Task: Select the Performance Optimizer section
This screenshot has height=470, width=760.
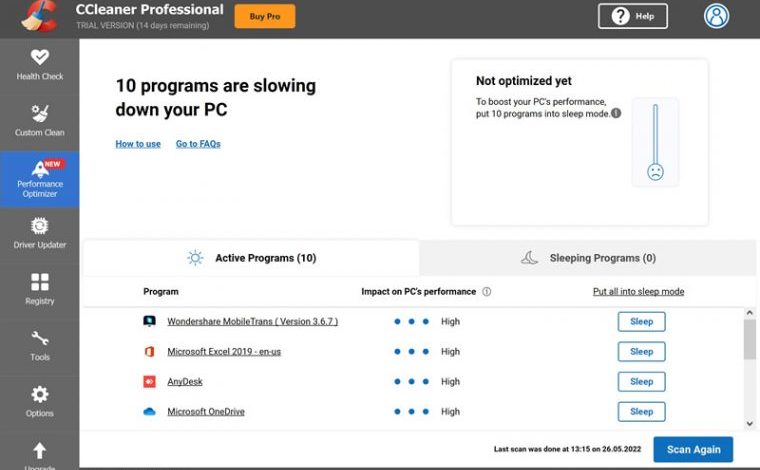Action: (40, 179)
